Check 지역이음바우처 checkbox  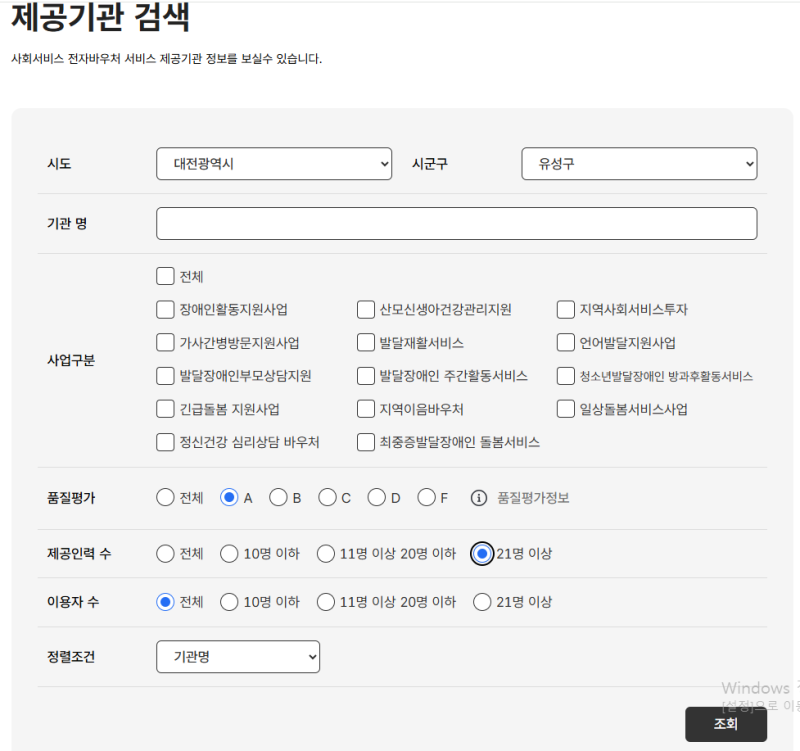click(x=366, y=409)
